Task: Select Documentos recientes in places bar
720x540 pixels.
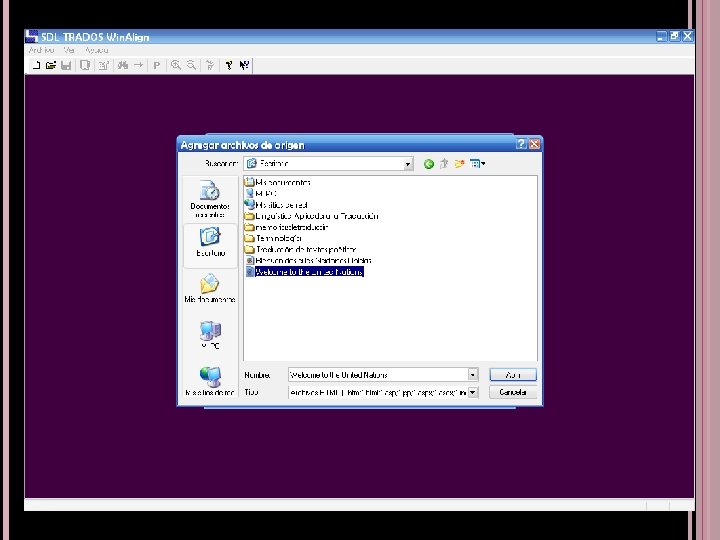Action: pyautogui.click(x=210, y=198)
